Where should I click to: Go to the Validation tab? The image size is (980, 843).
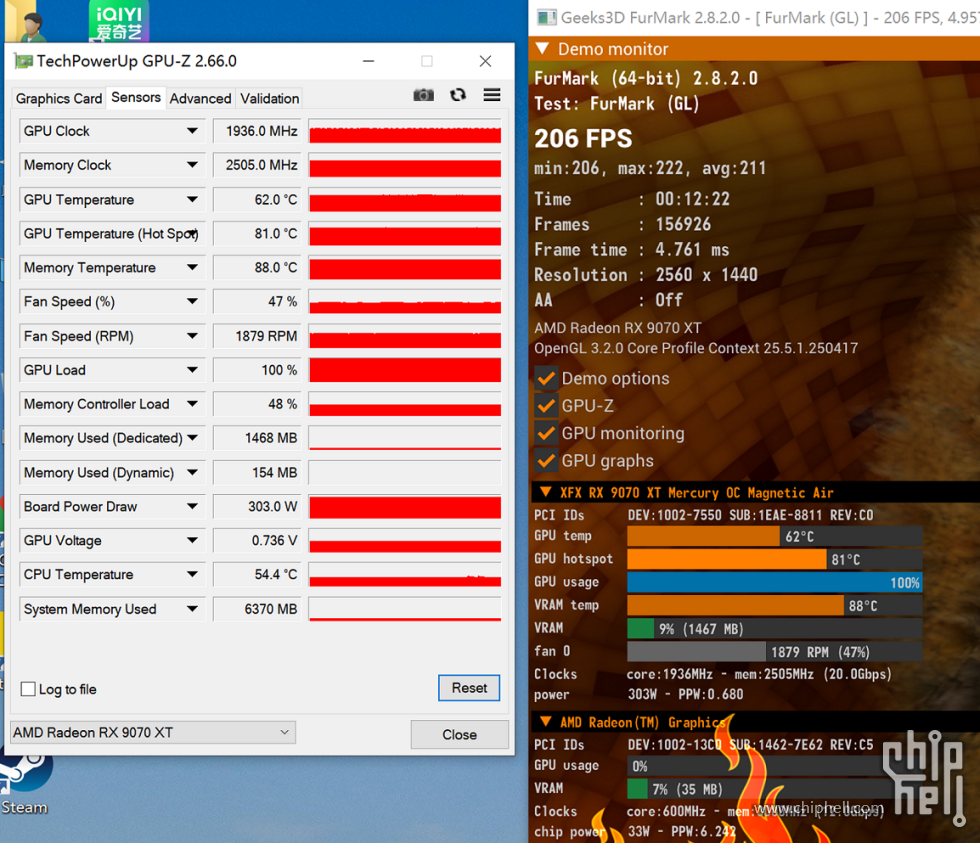pyautogui.click(x=269, y=99)
